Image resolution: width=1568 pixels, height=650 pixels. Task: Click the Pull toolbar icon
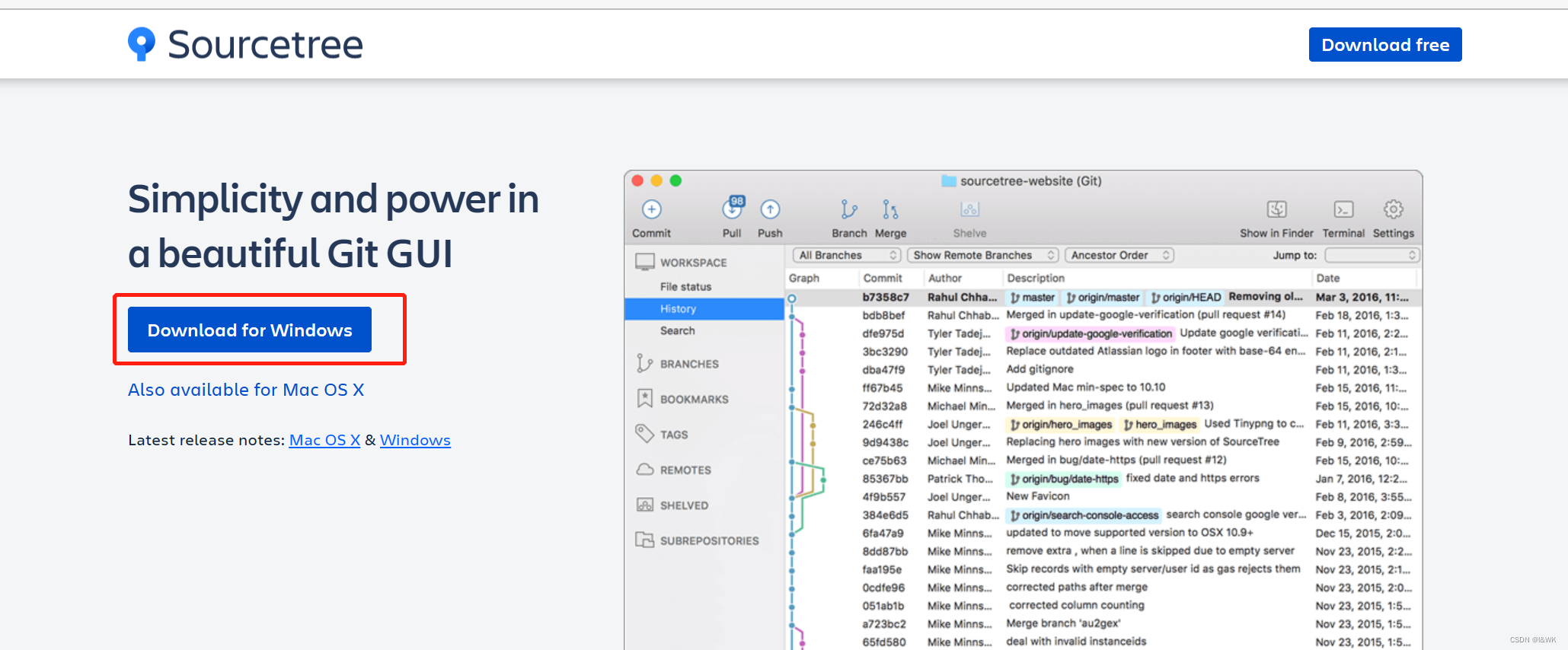733,208
